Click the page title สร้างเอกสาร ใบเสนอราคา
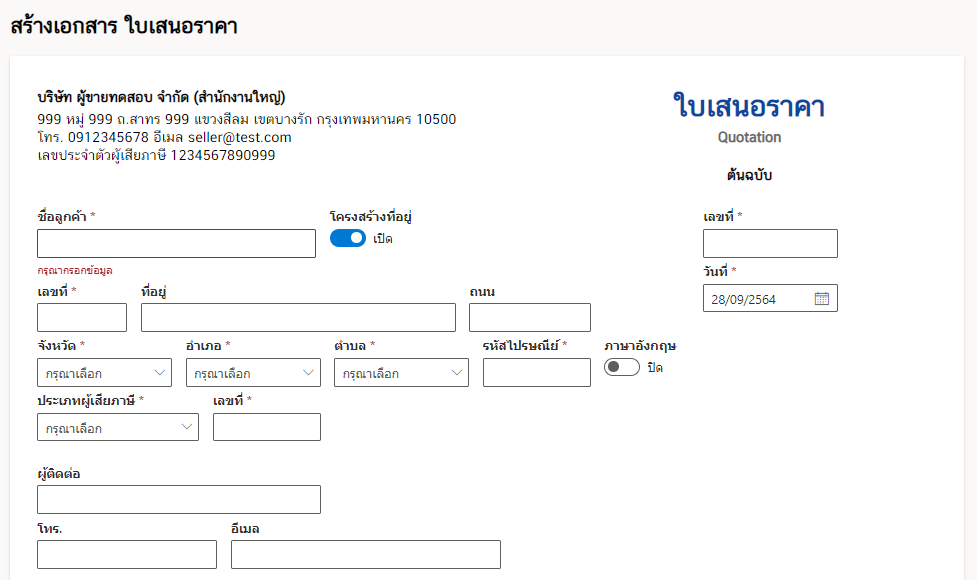 tap(124, 26)
